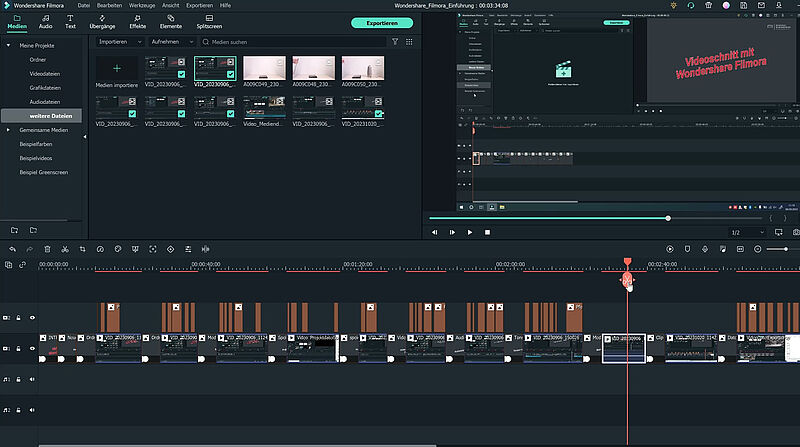Click the timeline zoom slider handle
800x447 pixels.
coord(786,249)
